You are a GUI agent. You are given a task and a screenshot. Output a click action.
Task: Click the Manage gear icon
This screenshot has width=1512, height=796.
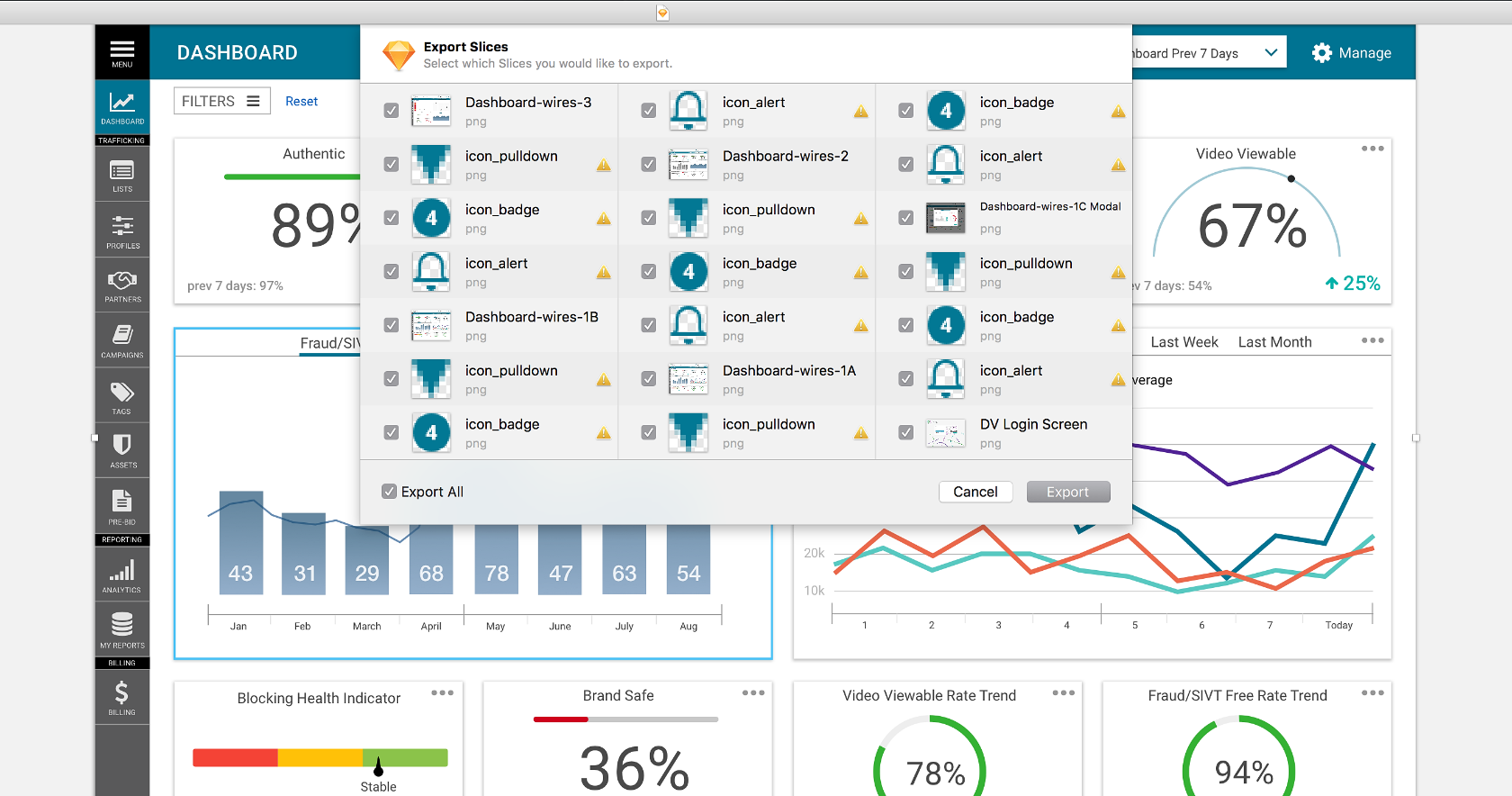pyautogui.click(x=1321, y=53)
